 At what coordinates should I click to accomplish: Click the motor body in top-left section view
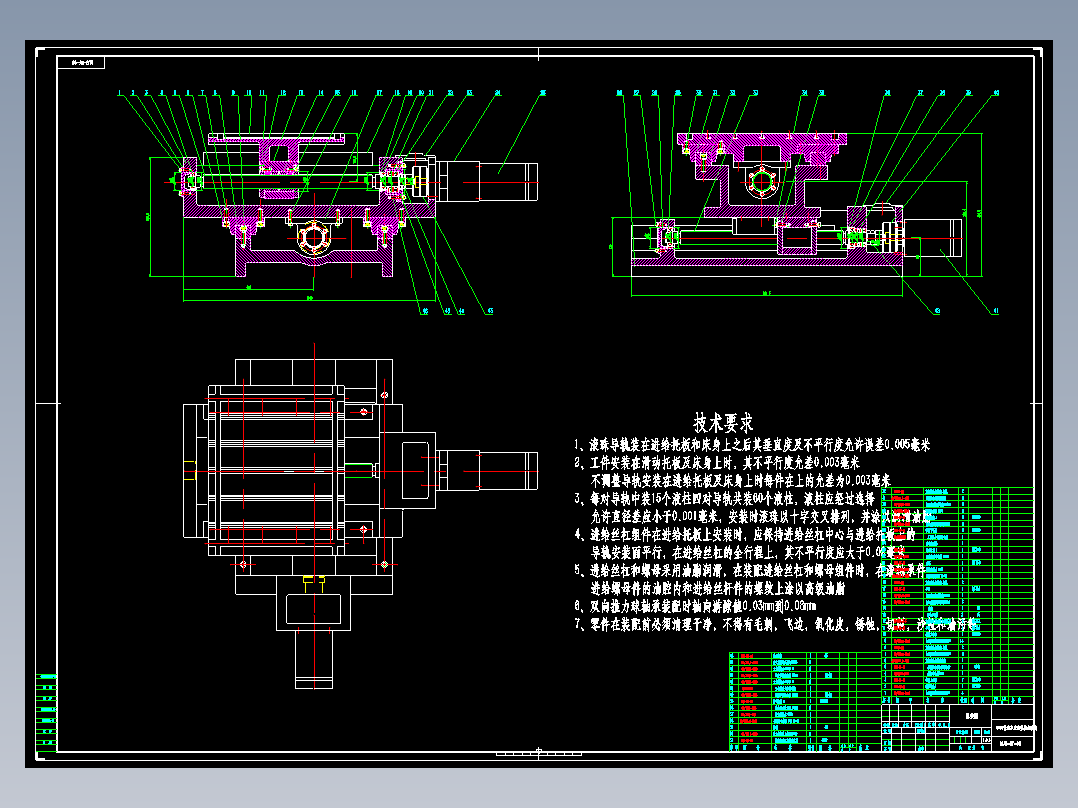click(487, 182)
